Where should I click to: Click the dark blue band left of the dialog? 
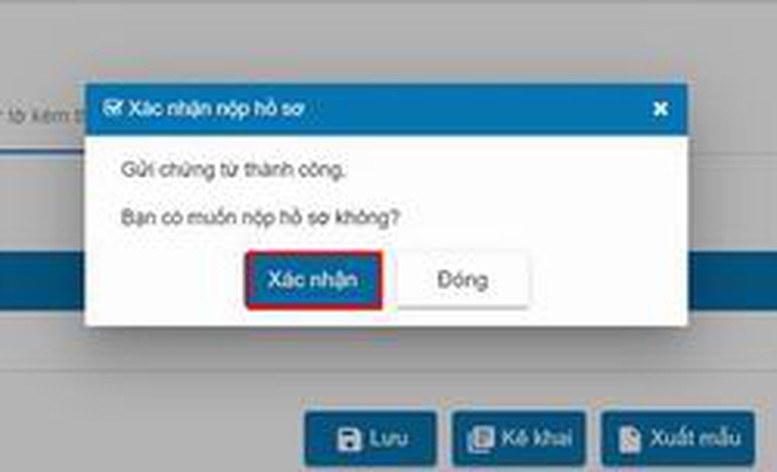tap(42, 281)
